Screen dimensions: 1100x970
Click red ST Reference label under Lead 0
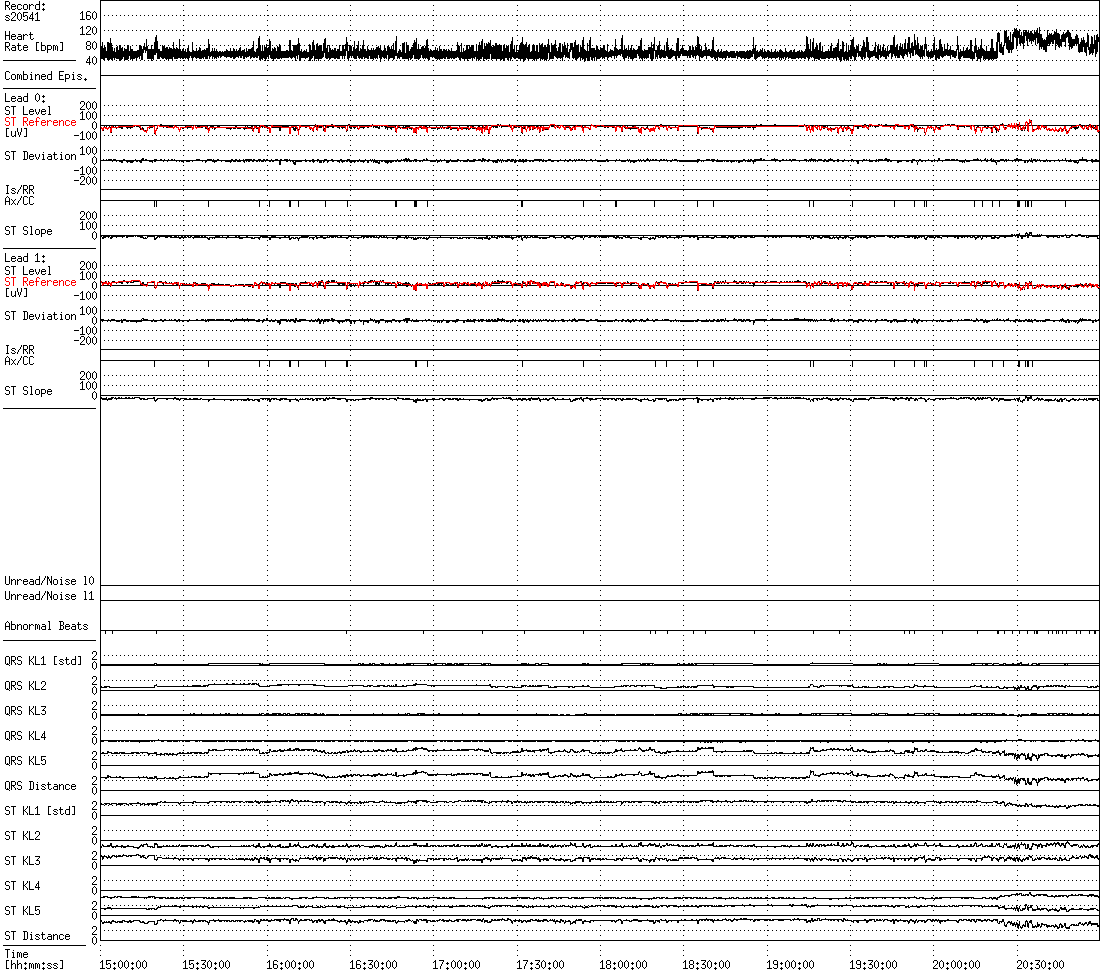pyautogui.click(x=40, y=122)
